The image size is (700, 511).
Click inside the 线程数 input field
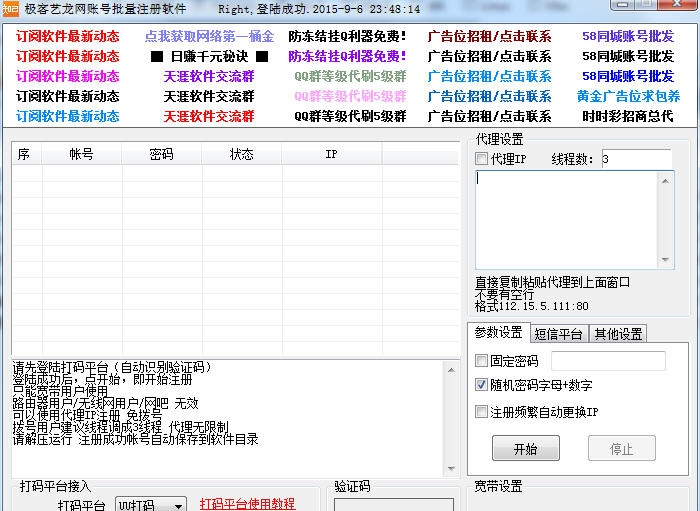tap(635, 160)
